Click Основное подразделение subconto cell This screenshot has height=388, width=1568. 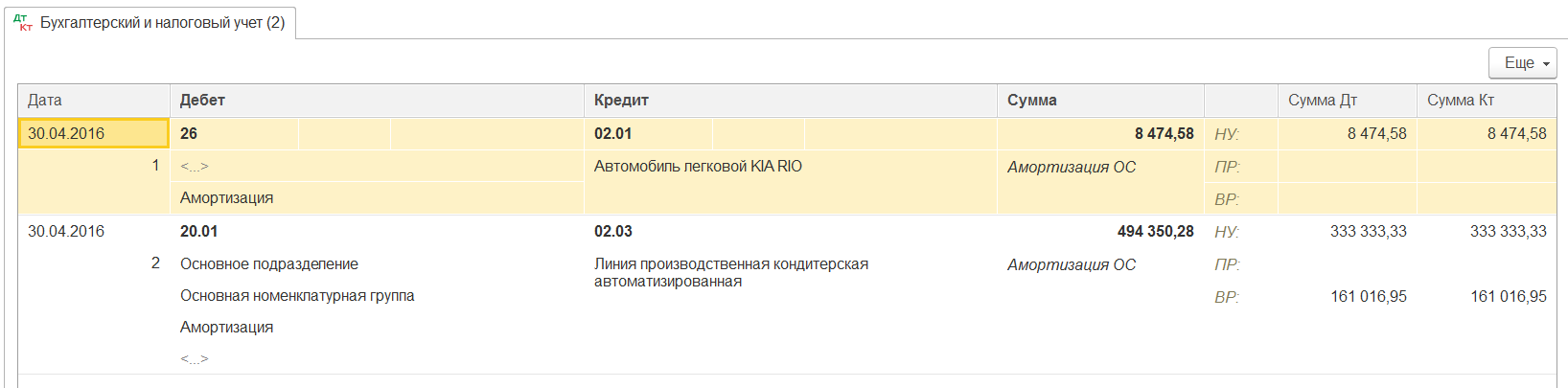tap(269, 264)
